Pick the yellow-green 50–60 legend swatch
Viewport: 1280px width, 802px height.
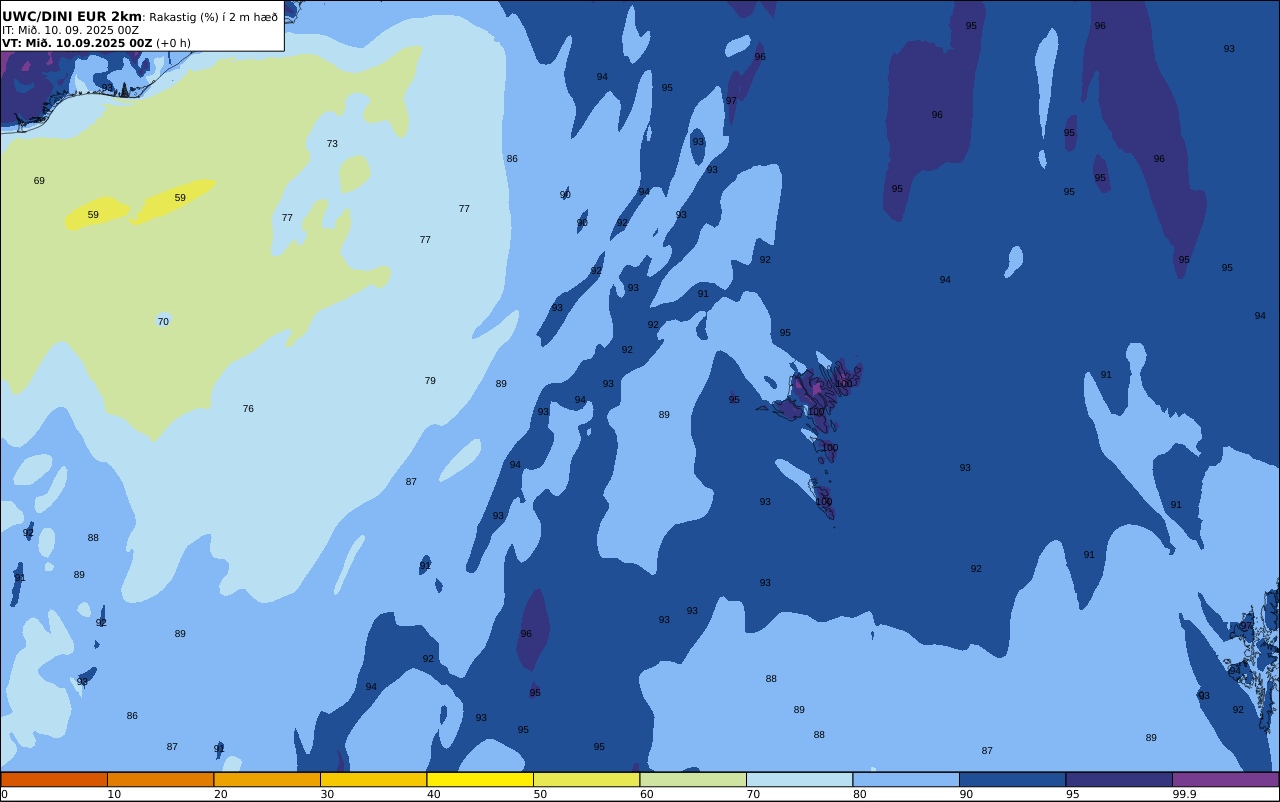pyautogui.click(x=586, y=779)
